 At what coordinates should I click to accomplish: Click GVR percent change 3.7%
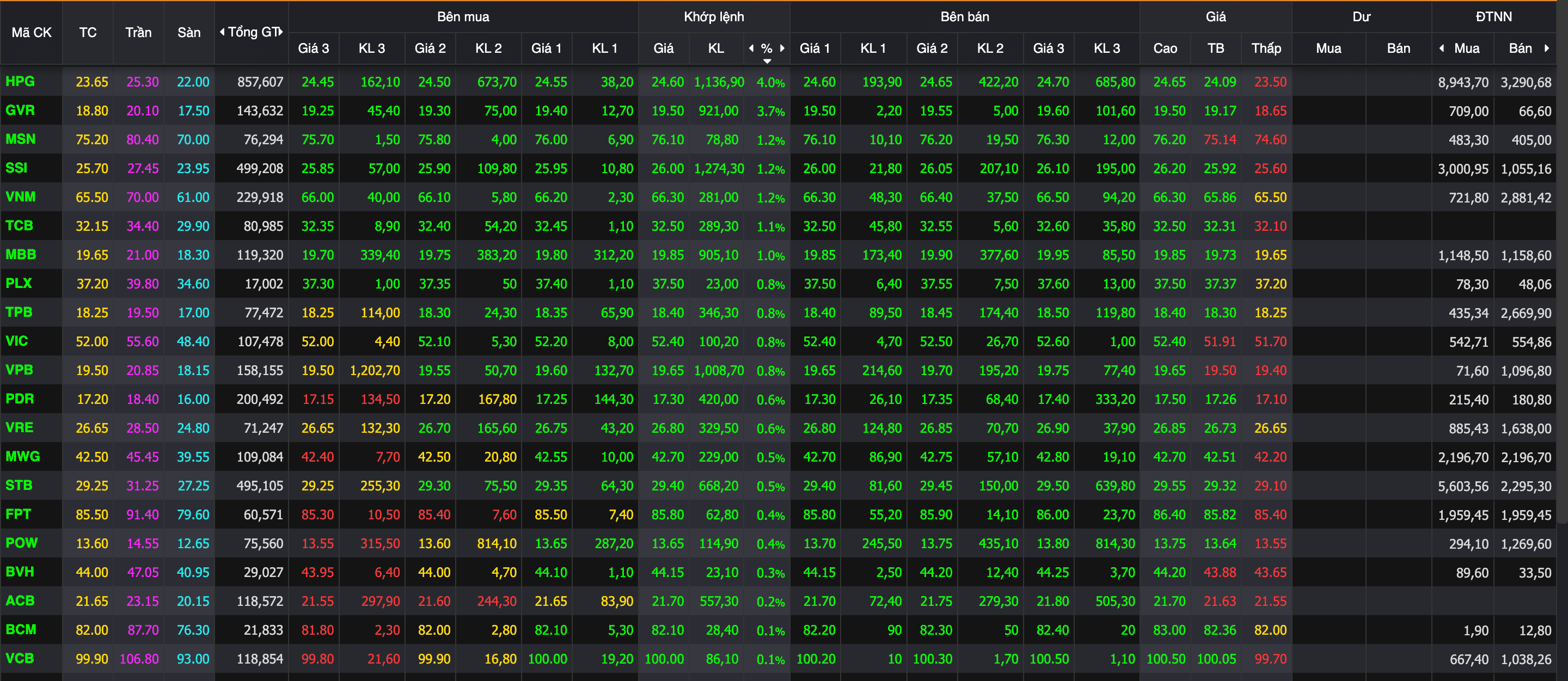pos(770,112)
